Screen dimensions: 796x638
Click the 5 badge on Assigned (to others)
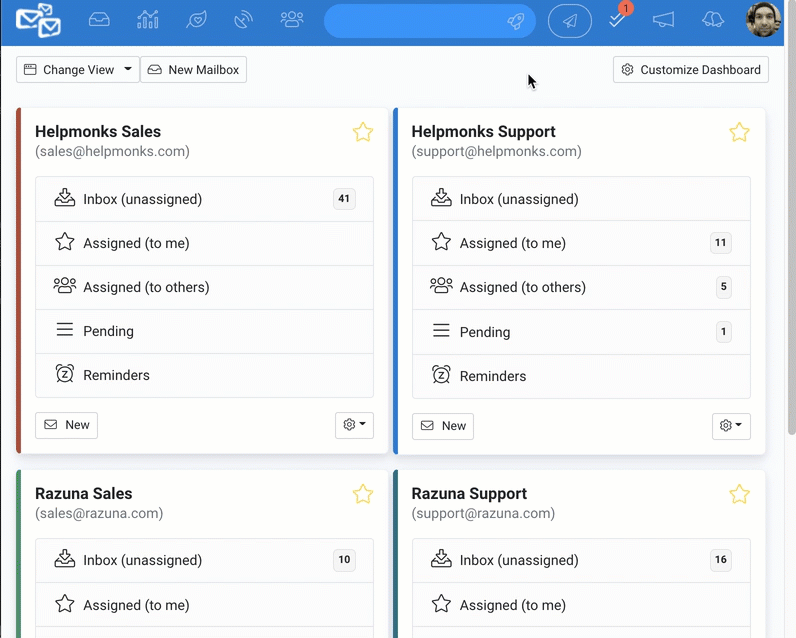click(x=723, y=287)
